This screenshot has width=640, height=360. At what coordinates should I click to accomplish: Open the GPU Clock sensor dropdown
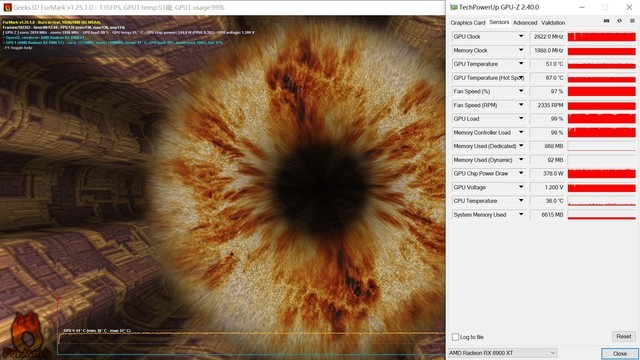(521, 36)
